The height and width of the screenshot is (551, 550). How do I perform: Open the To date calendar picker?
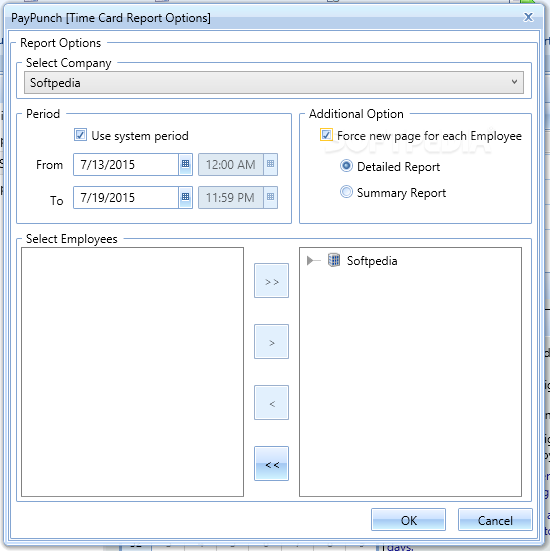click(185, 197)
